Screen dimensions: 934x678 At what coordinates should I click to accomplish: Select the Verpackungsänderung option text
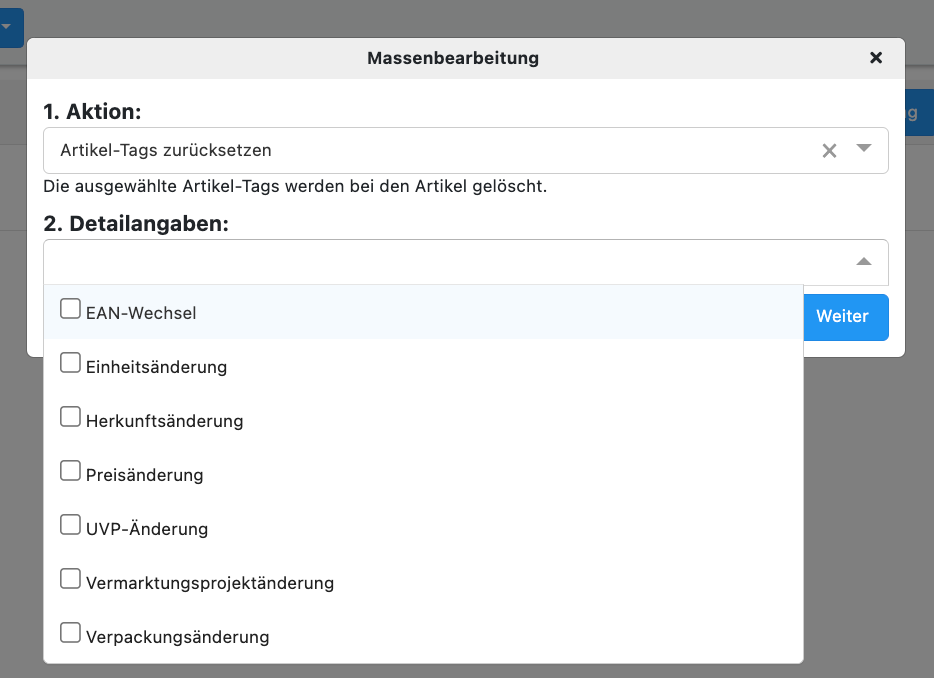178,637
